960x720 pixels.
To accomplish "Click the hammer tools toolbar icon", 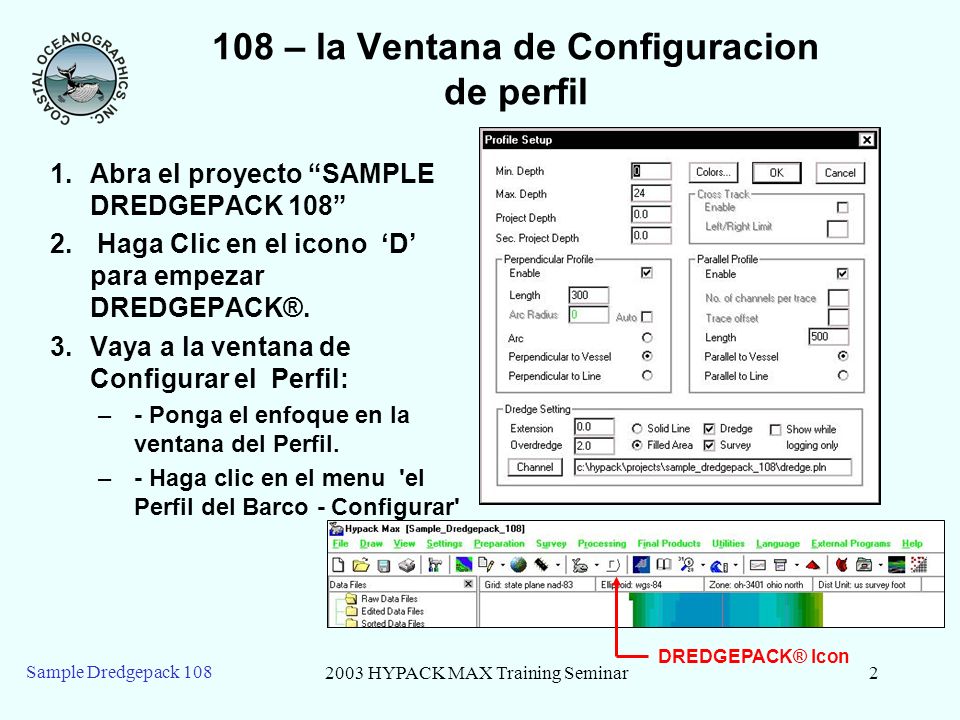I will (435, 565).
